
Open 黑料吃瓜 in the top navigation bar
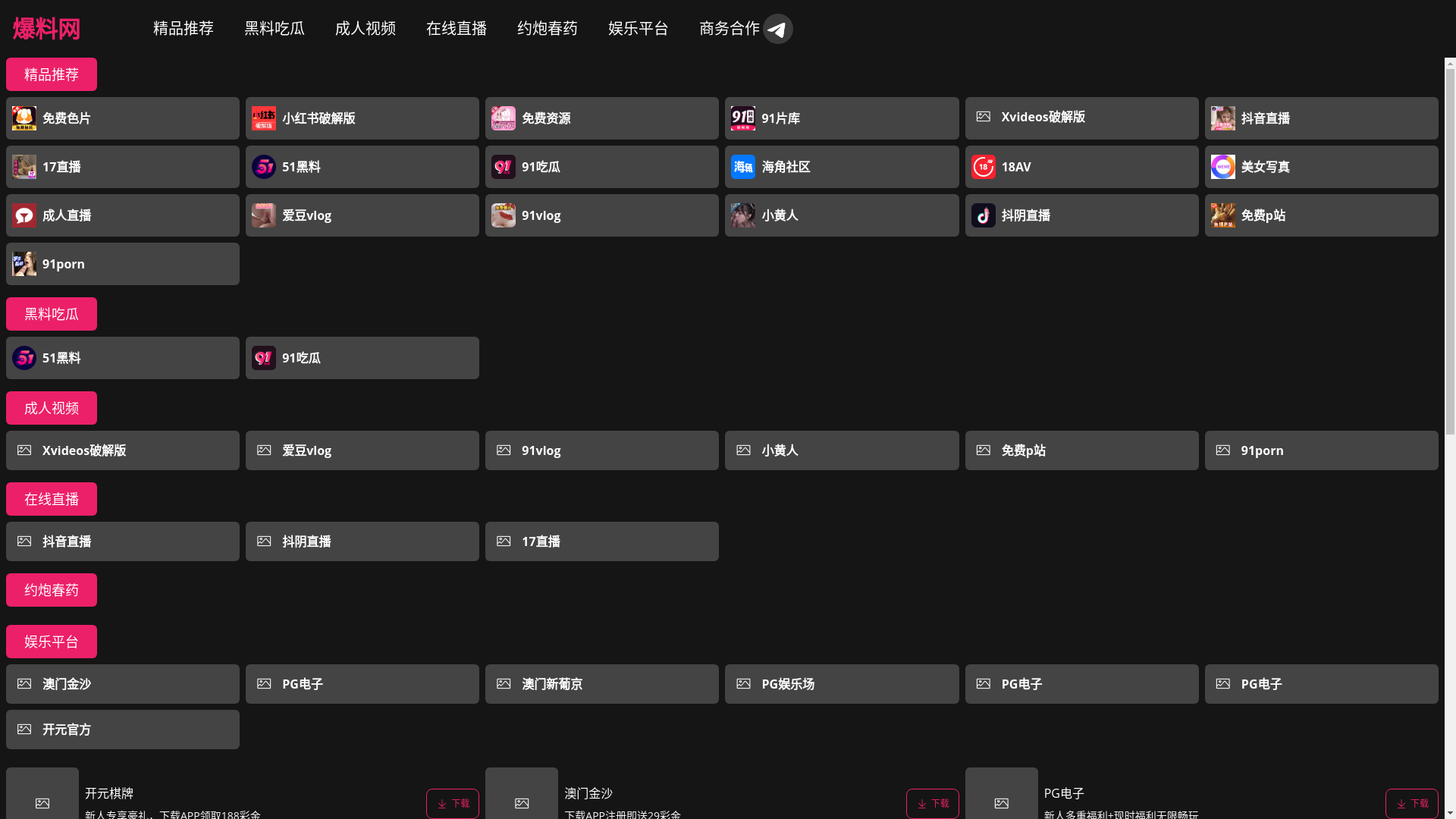[275, 29]
